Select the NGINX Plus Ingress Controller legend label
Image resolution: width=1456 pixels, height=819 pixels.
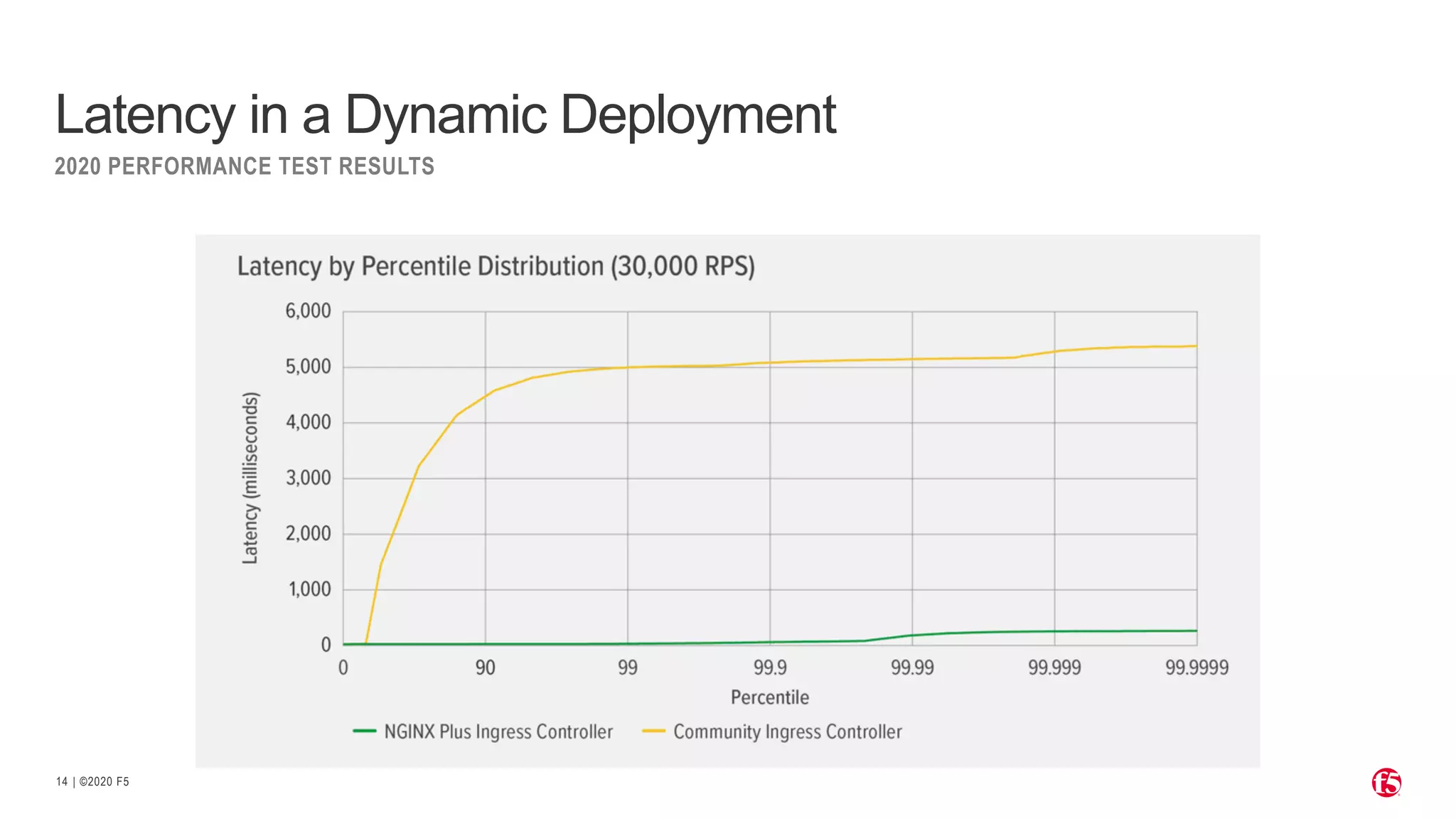[498, 732]
